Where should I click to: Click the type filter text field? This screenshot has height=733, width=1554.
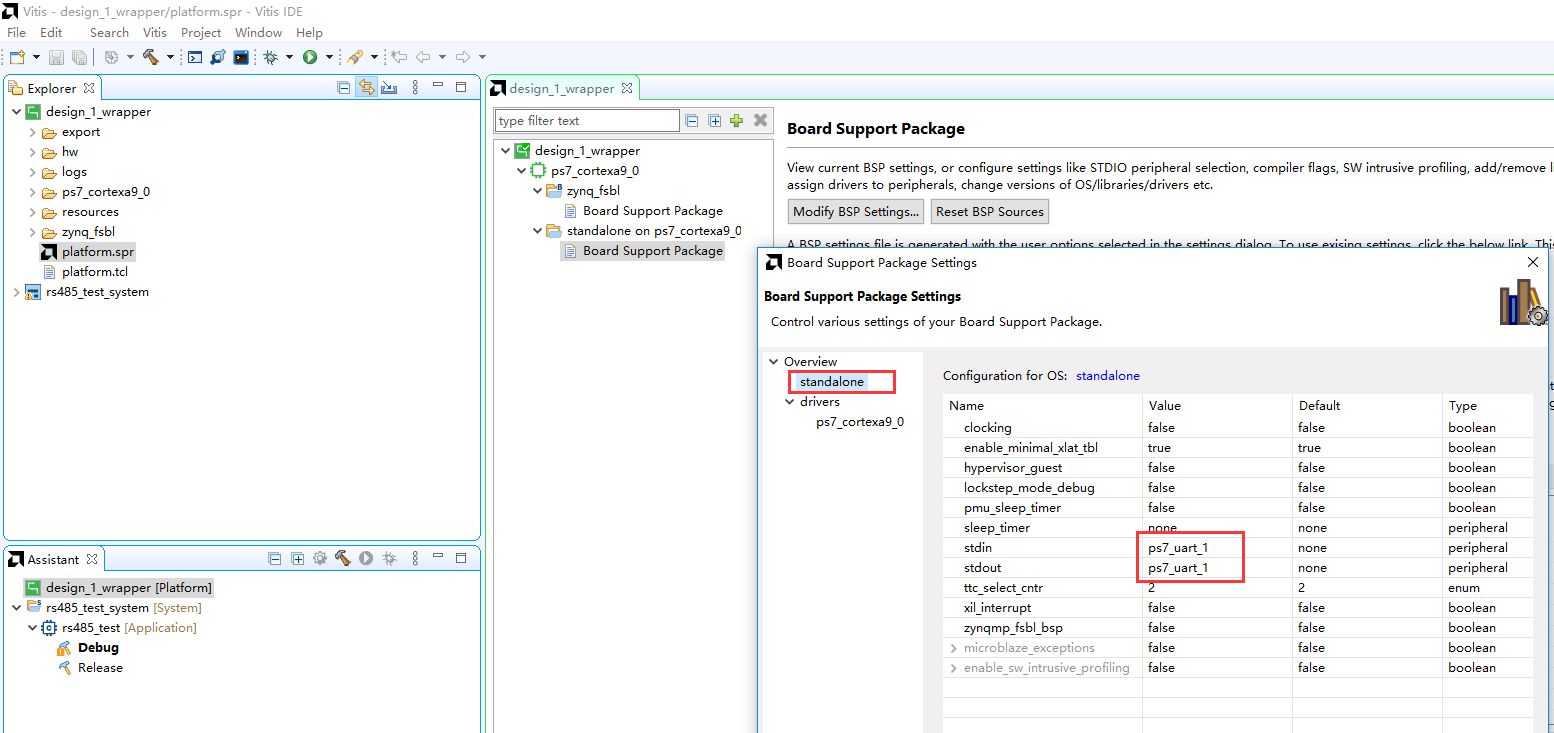point(587,121)
